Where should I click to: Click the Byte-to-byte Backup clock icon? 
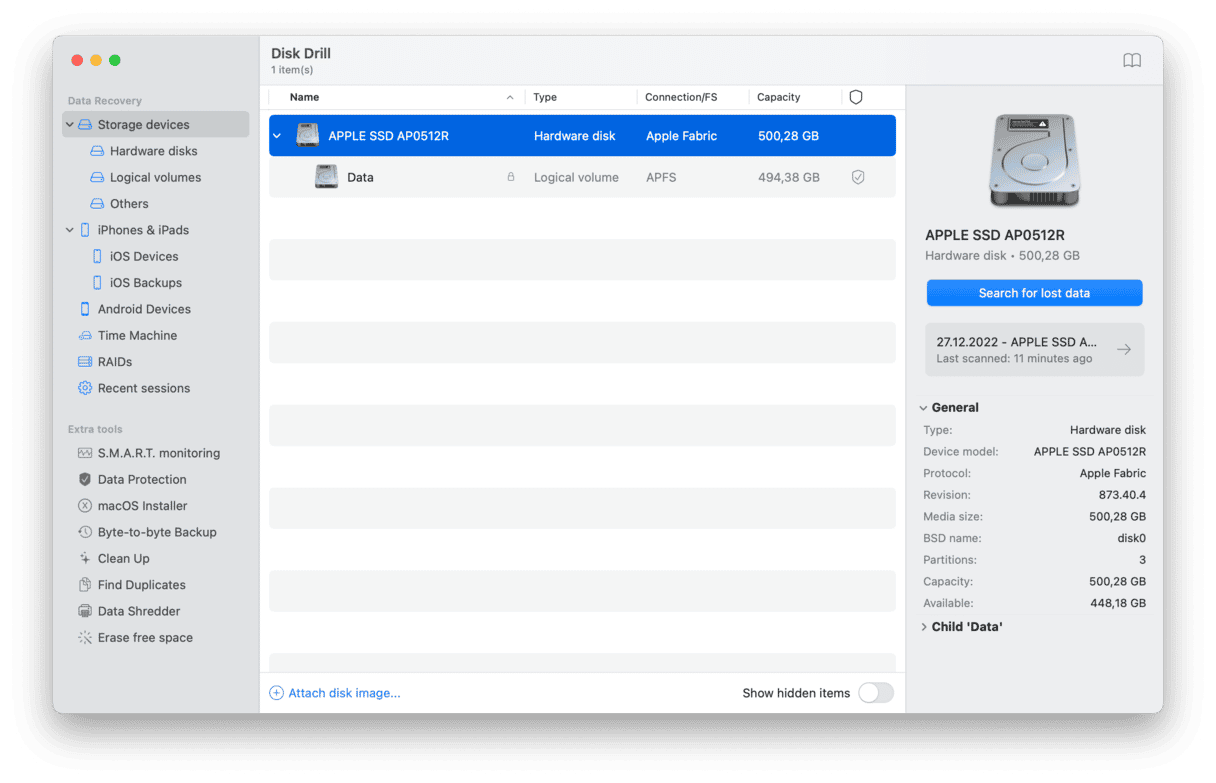[85, 532]
